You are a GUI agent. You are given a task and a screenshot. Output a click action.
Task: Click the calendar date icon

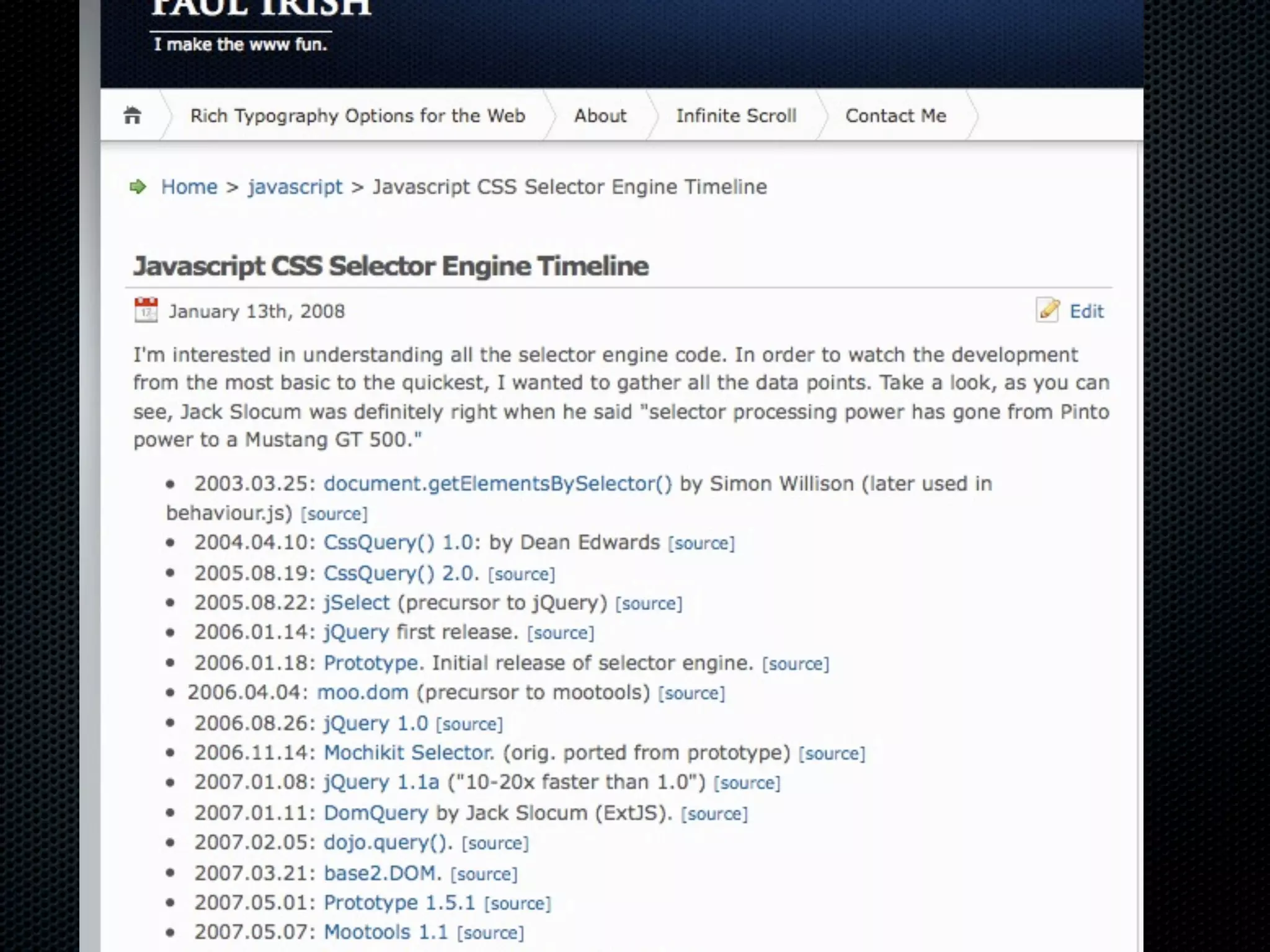[146, 310]
